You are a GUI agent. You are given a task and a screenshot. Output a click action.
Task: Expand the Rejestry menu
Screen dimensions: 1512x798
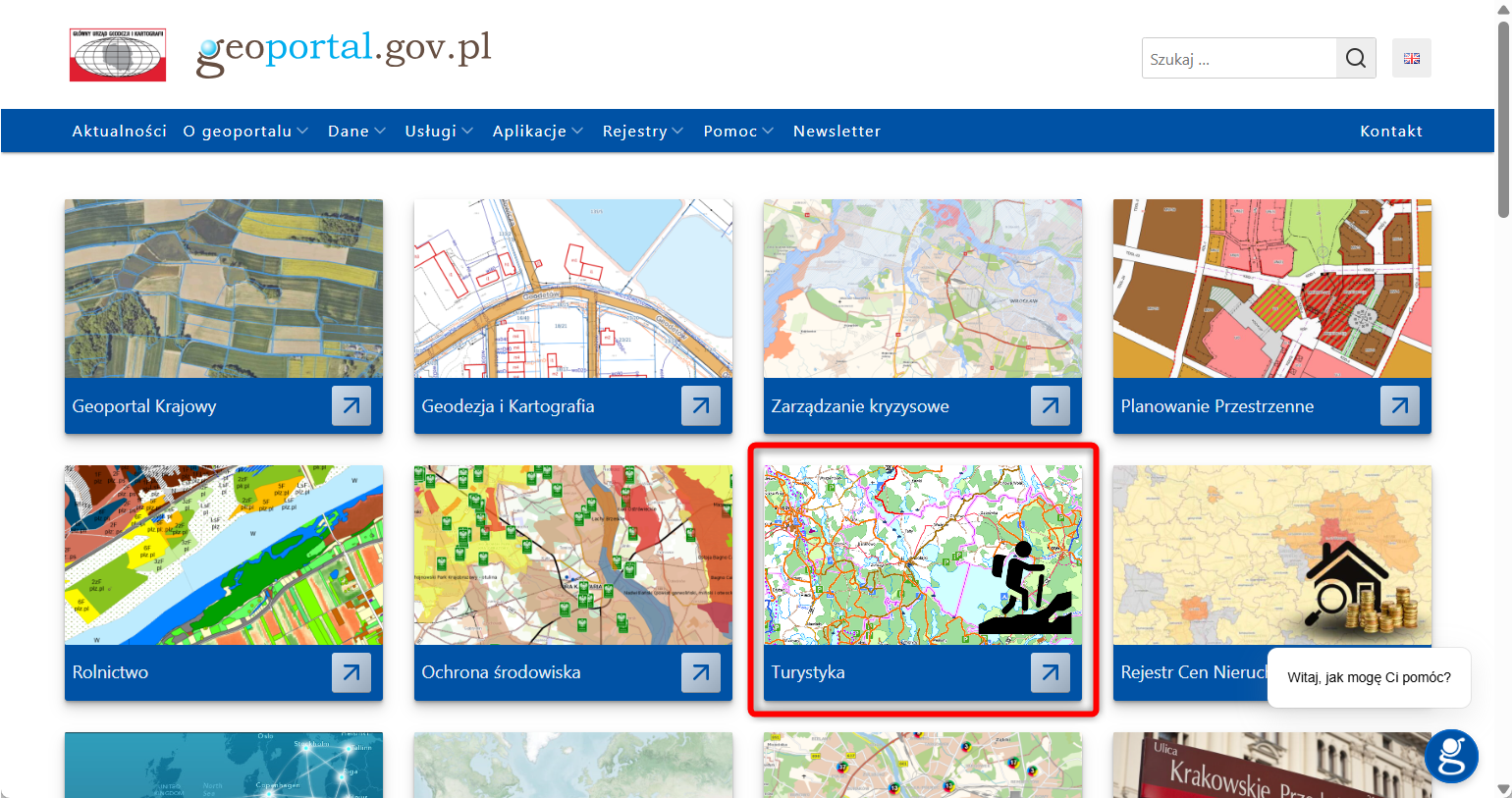(636, 131)
